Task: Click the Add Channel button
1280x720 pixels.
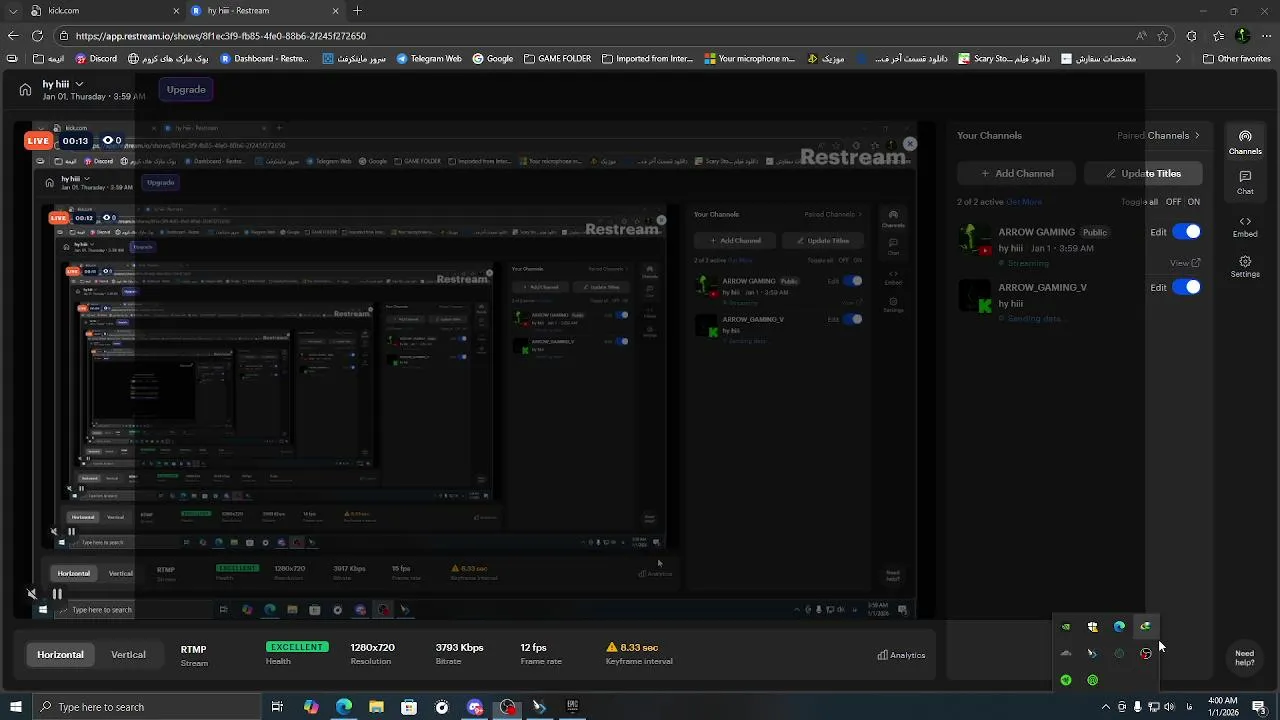Action: tap(1016, 174)
